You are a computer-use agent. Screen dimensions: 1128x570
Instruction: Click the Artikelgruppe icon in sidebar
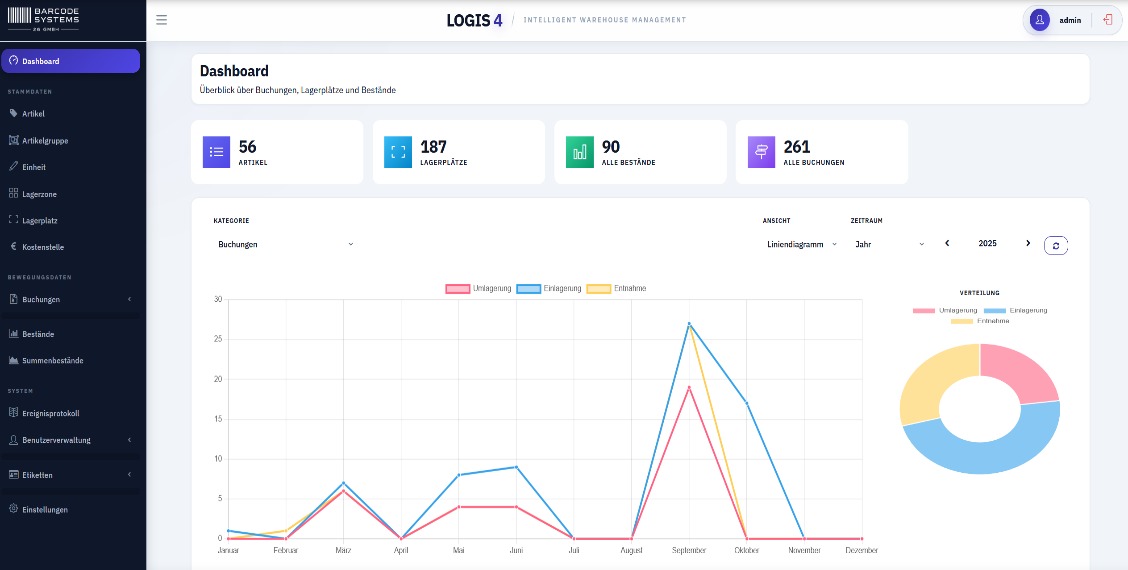tap(13, 140)
